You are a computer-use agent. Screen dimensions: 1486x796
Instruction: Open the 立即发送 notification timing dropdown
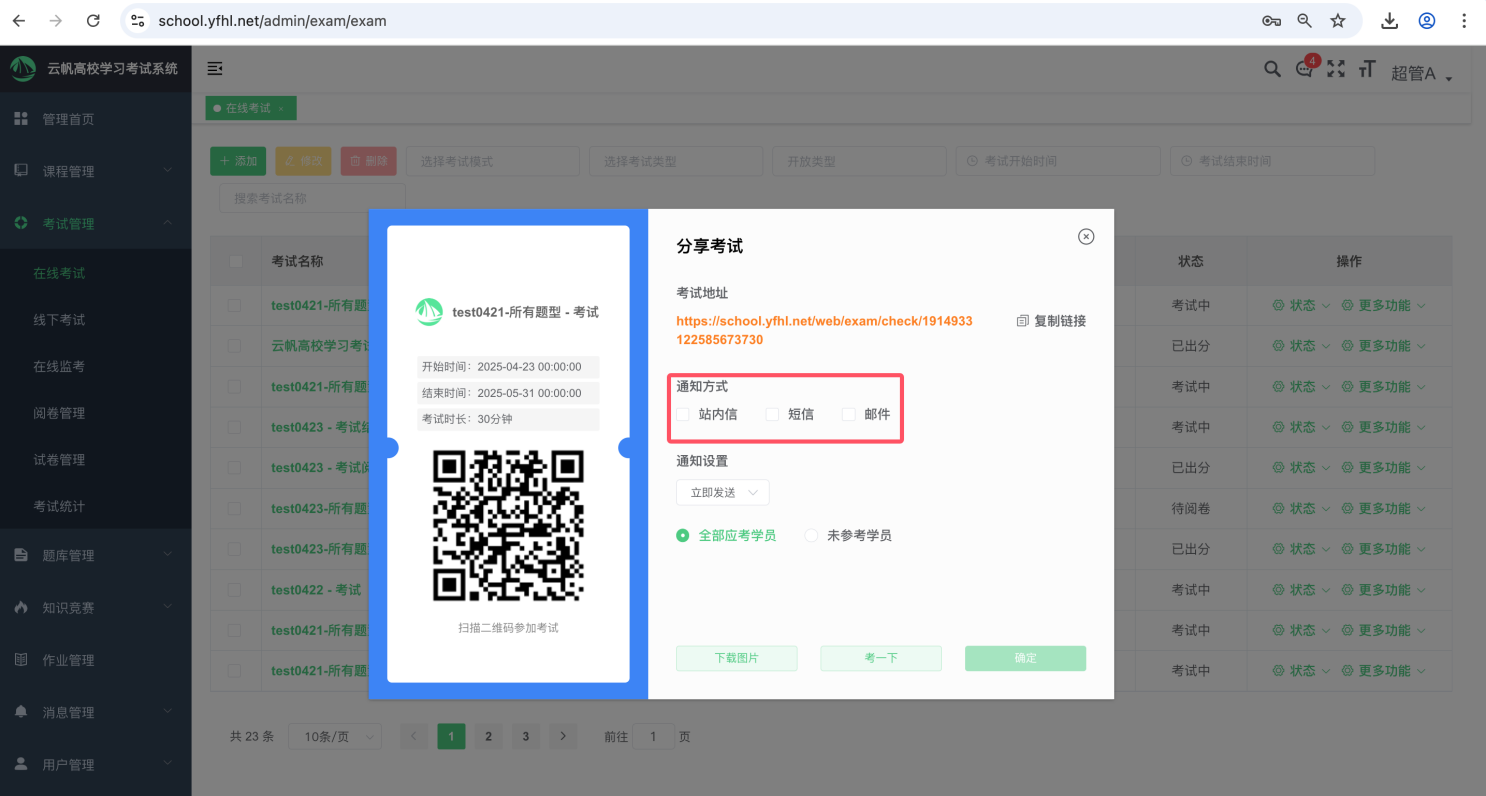(723, 493)
